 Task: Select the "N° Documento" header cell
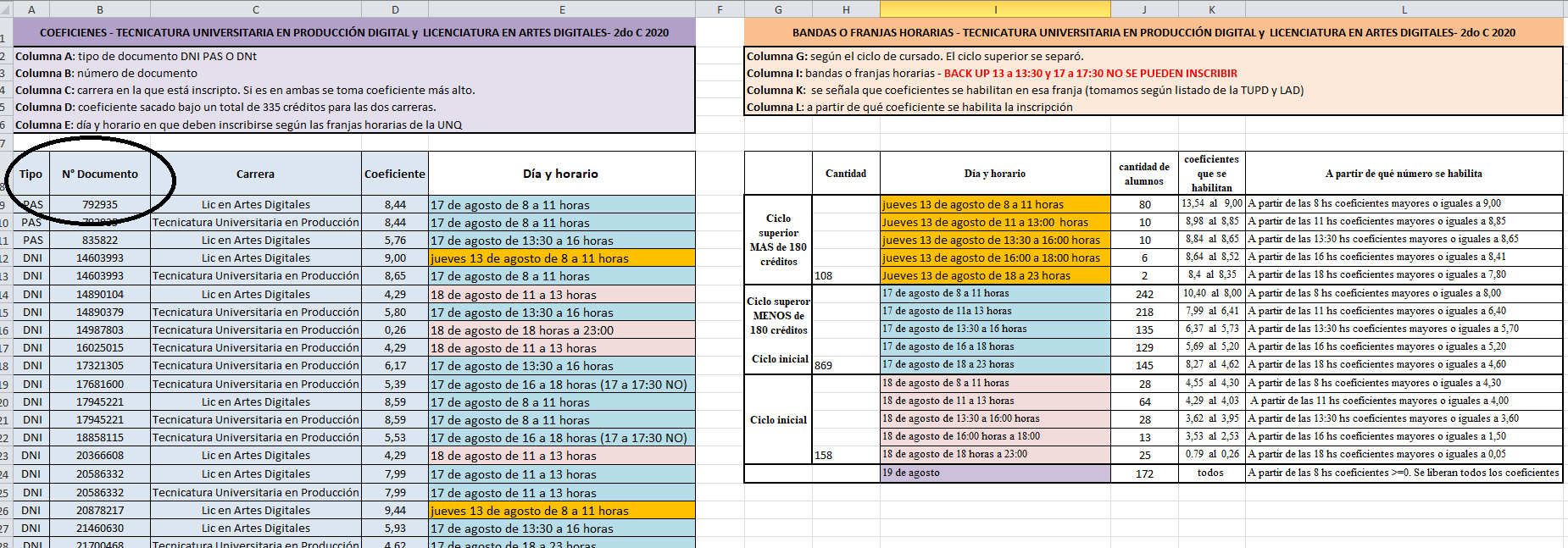point(100,174)
